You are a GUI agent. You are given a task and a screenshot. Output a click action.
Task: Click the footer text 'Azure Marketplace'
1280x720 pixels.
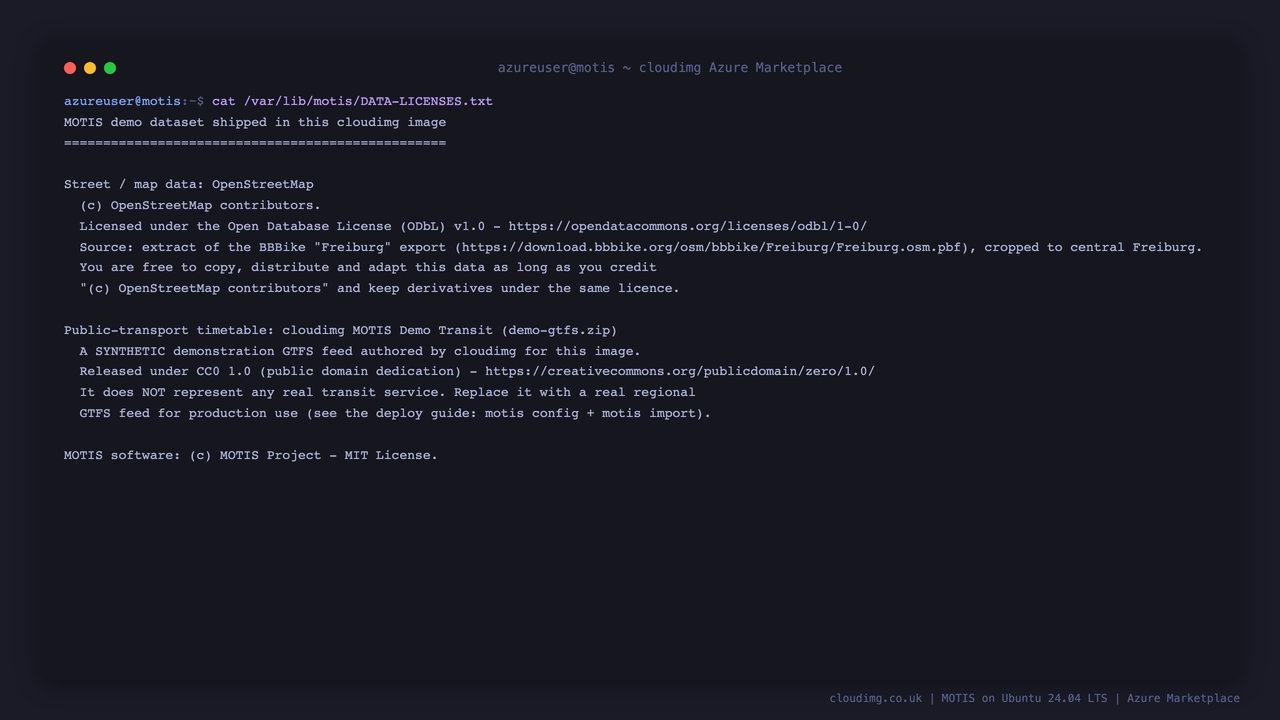(x=1183, y=698)
